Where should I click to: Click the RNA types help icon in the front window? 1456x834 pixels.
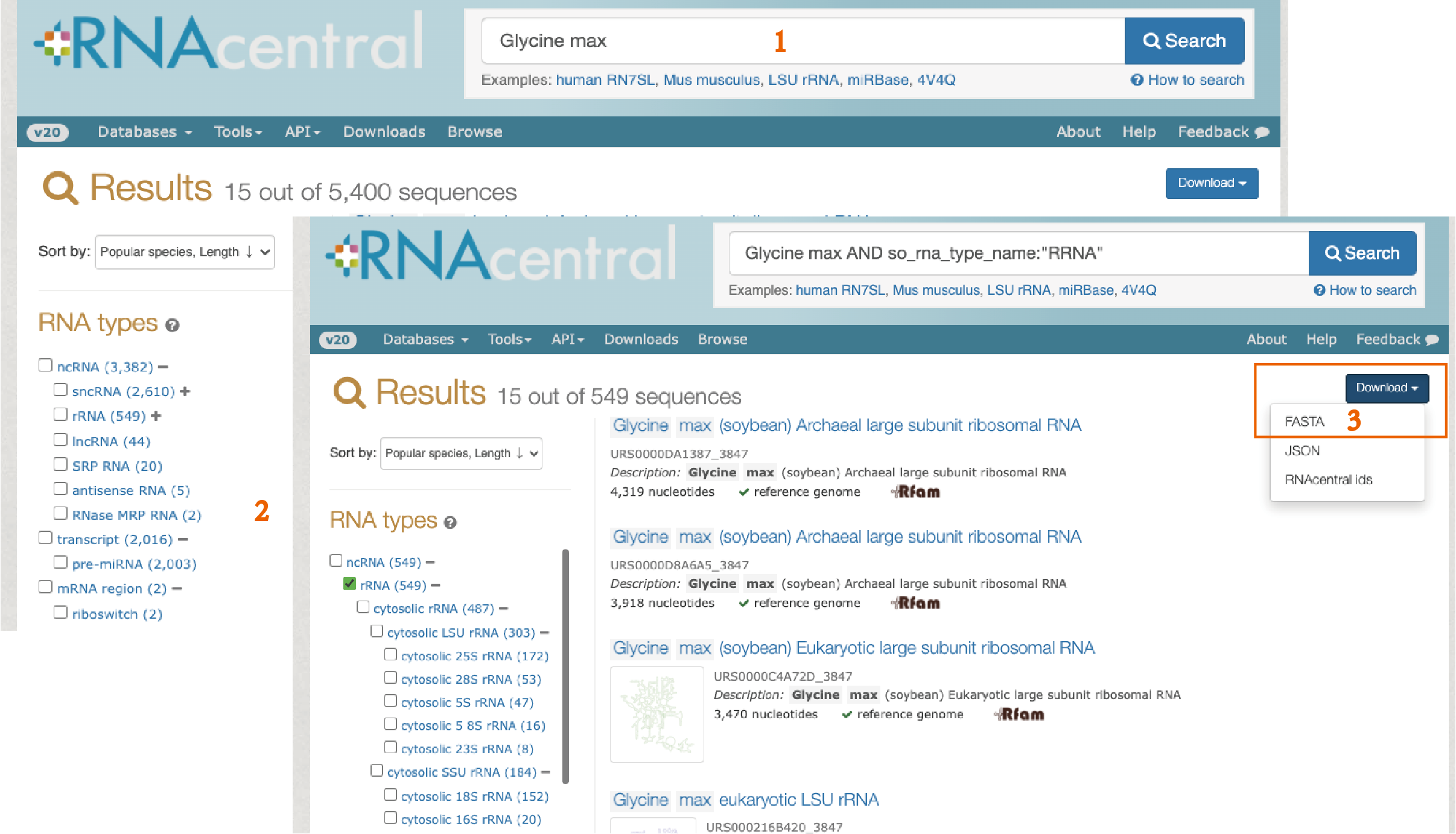coord(450,523)
